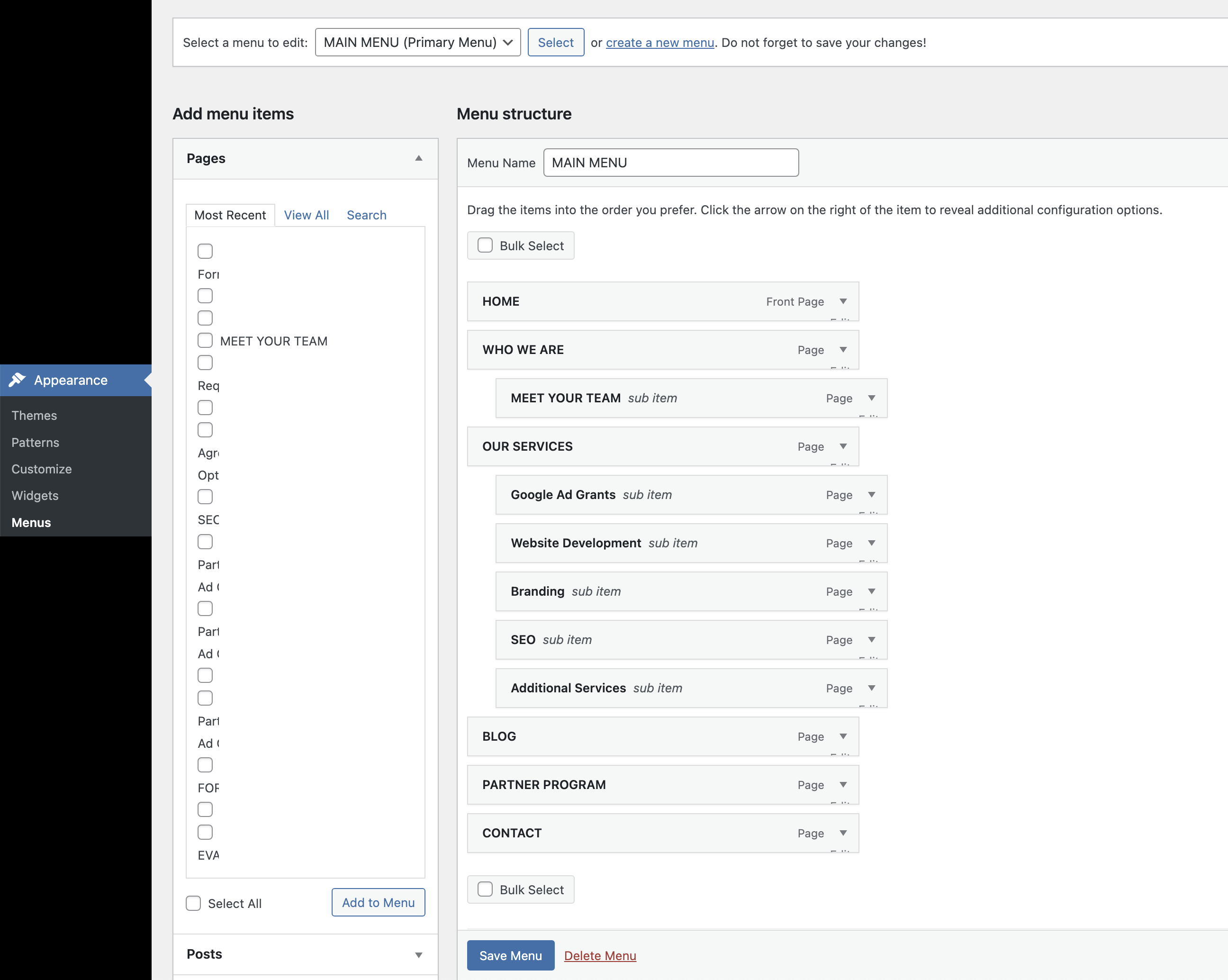The height and width of the screenshot is (980, 1228).
Task: Click the Appearance paintbrush icon
Action: click(x=17, y=380)
